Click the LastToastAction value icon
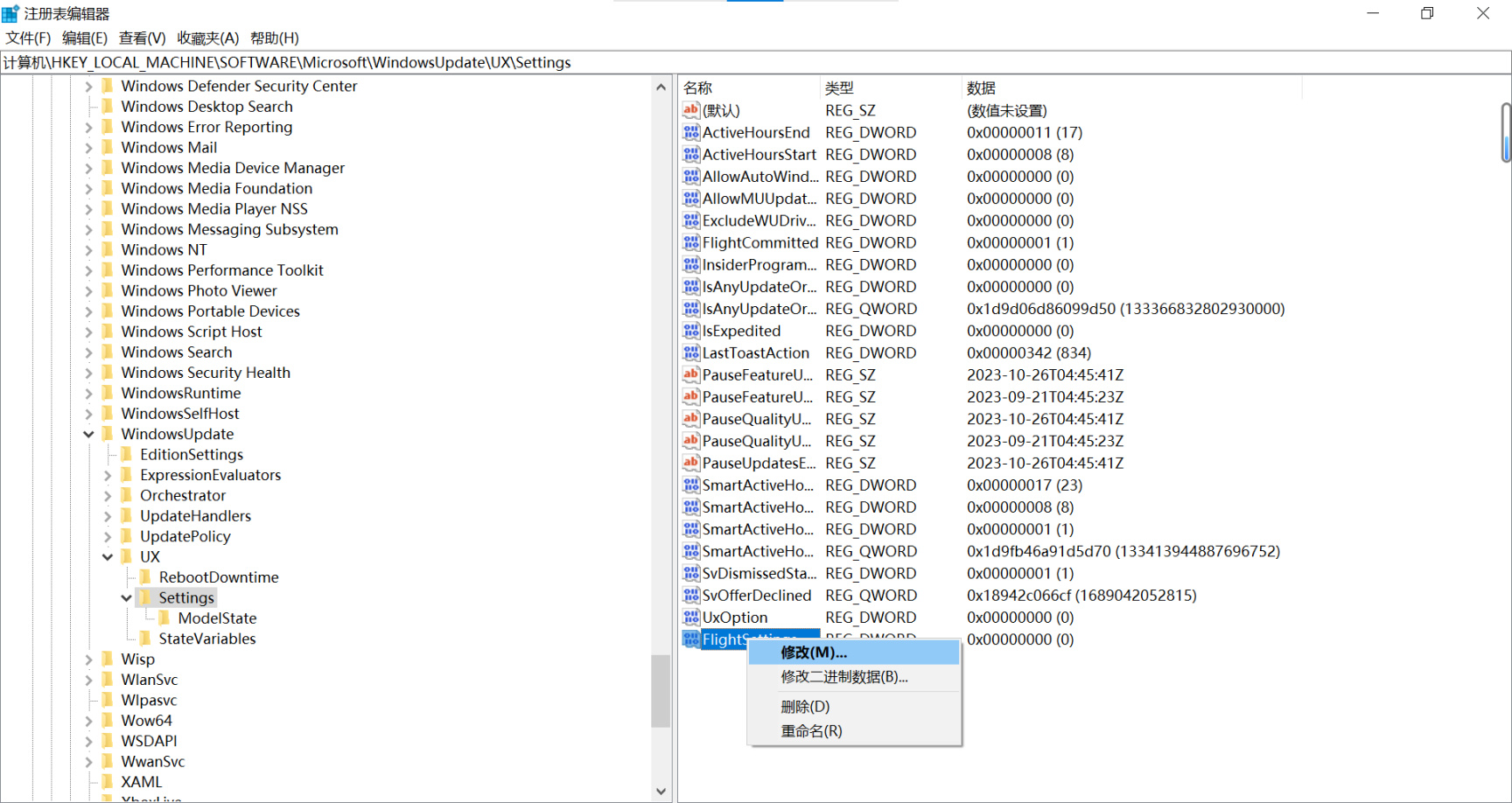 691,353
